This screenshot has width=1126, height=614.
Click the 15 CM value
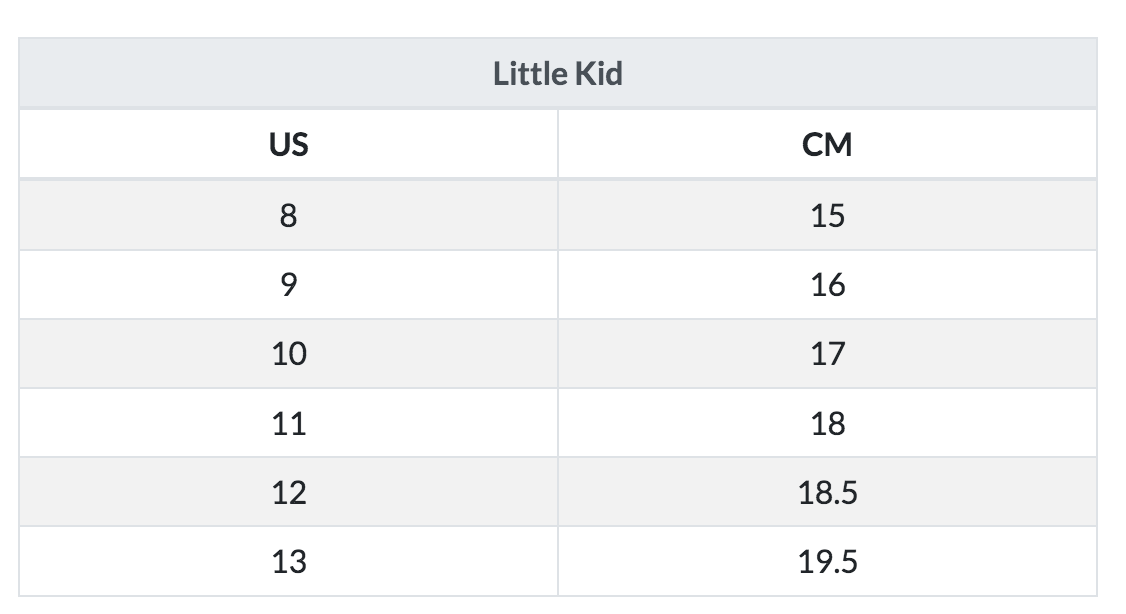(827, 215)
